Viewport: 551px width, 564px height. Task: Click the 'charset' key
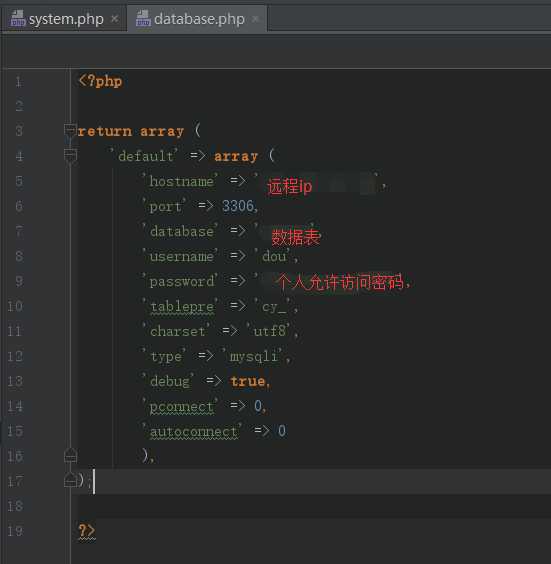(176, 331)
